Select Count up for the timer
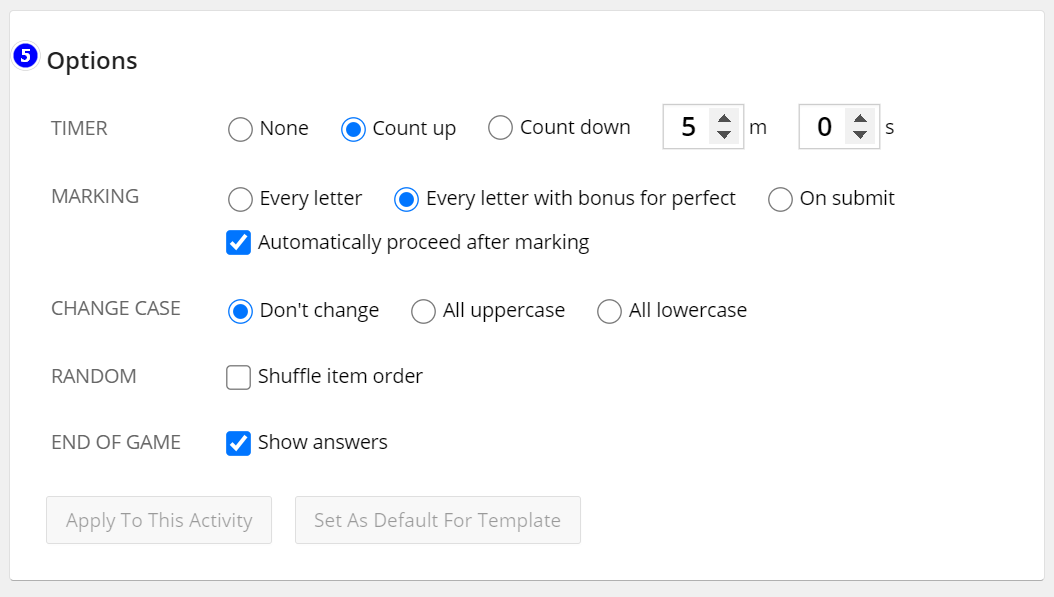The width and height of the screenshot is (1054, 597). (x=353, y=129)
